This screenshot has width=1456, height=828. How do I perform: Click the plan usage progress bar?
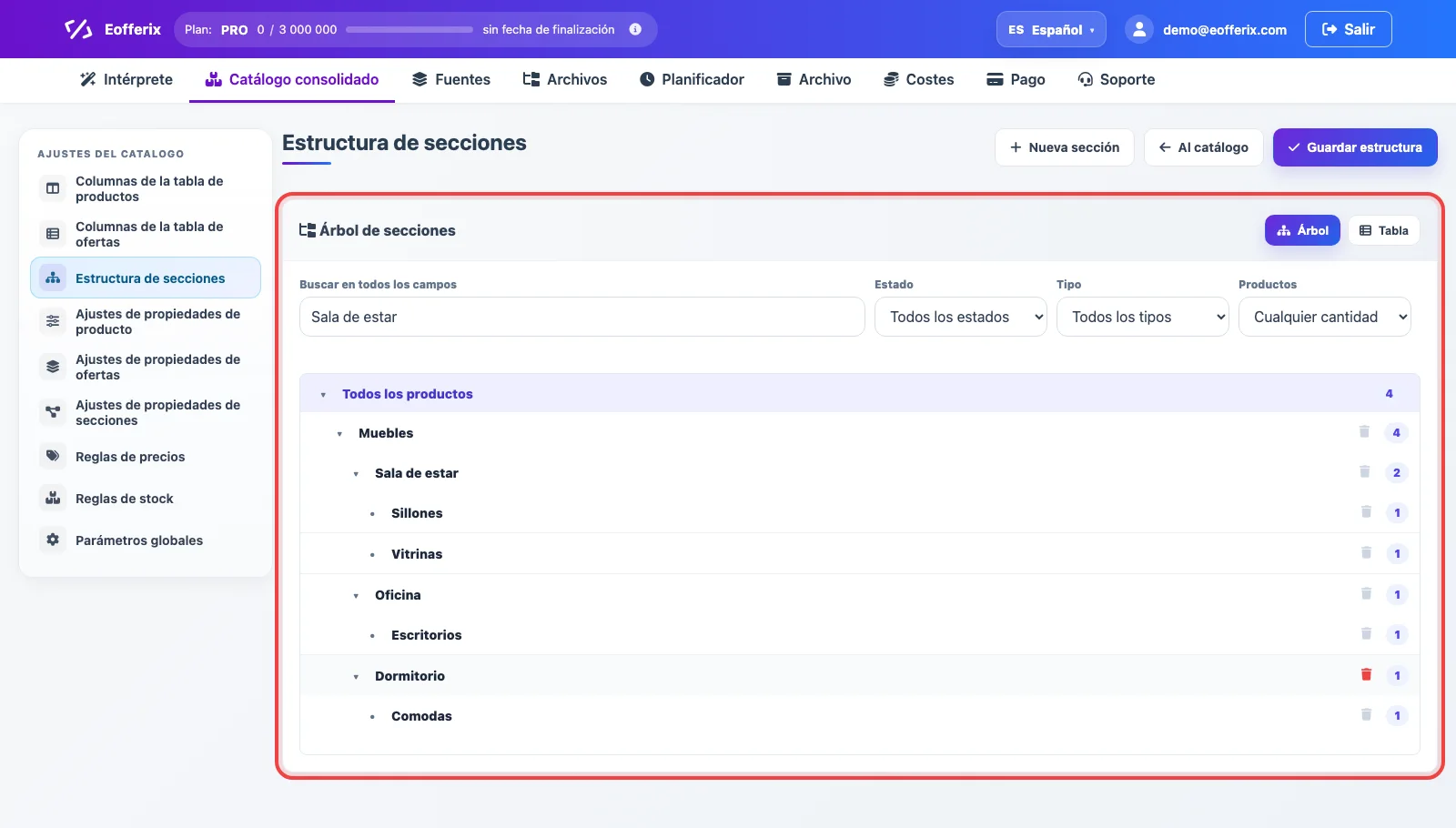click(x=409, y=29)
